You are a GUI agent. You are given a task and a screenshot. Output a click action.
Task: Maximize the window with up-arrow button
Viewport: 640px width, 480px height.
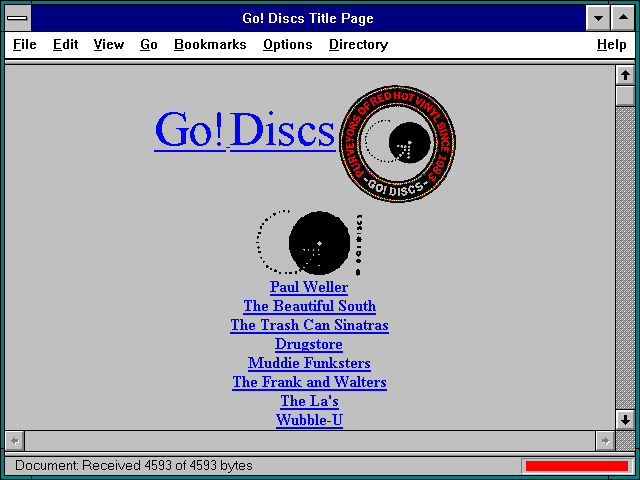[623, 18]
